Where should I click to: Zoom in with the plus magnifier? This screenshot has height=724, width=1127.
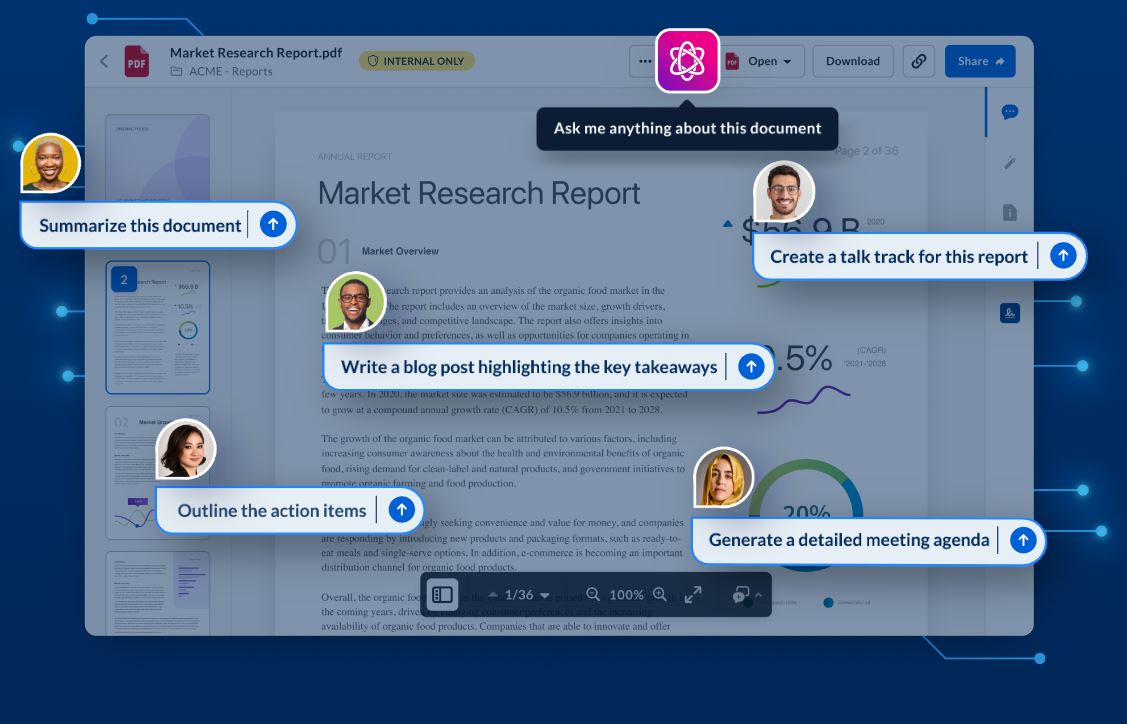(x=660, y=595)
